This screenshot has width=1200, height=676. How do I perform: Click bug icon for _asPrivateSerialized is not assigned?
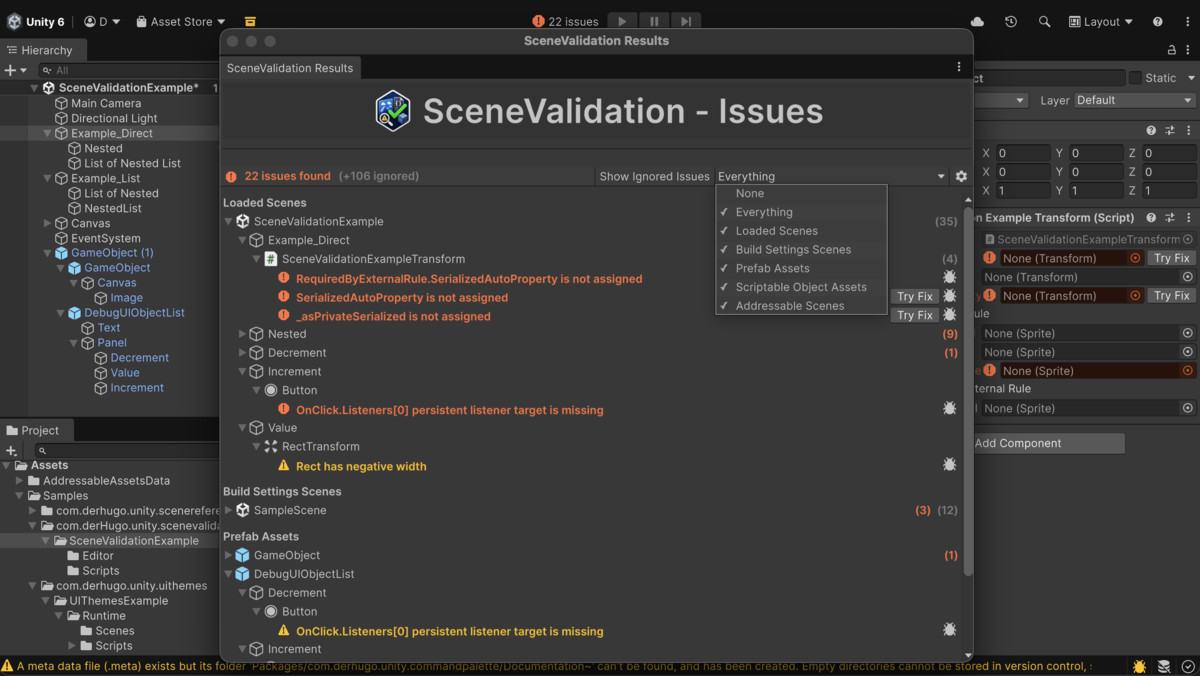tap(949, 315)
